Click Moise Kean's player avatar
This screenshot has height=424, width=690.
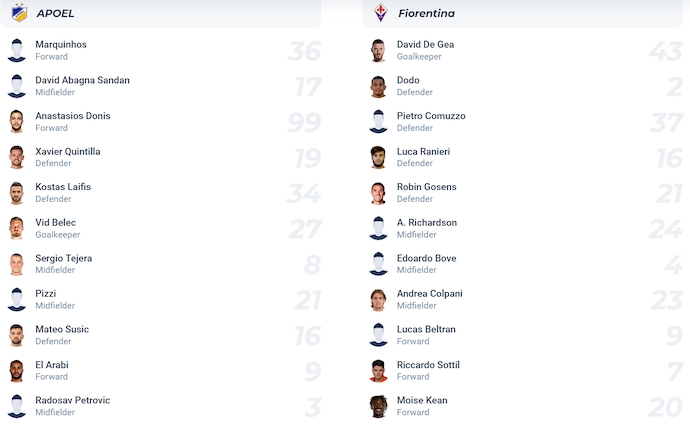[x=378, y=406]
